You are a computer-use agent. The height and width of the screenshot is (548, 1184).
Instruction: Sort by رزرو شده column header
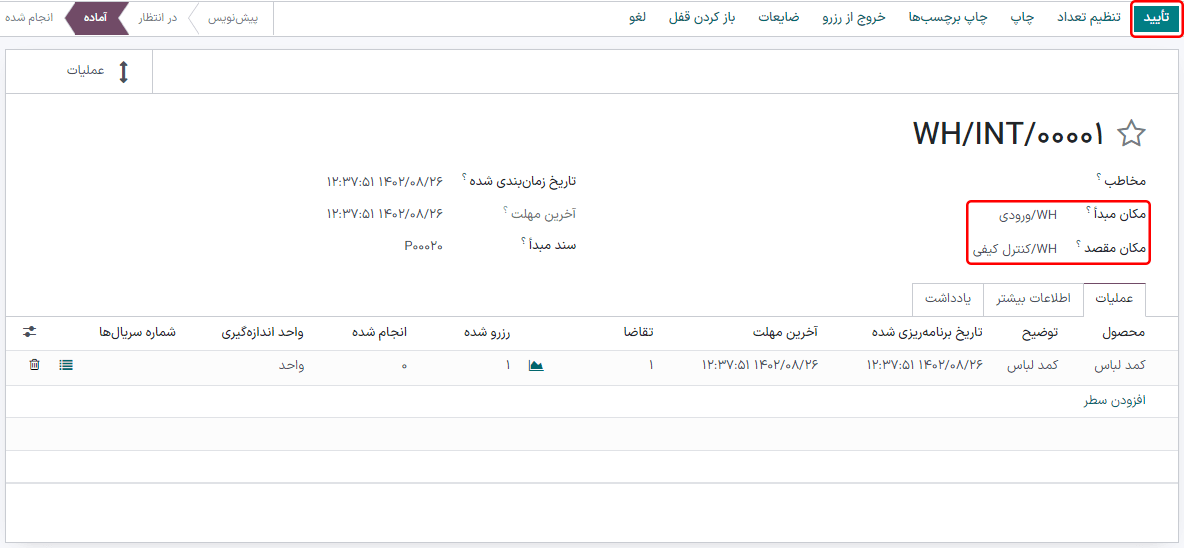tap(488, 332)
